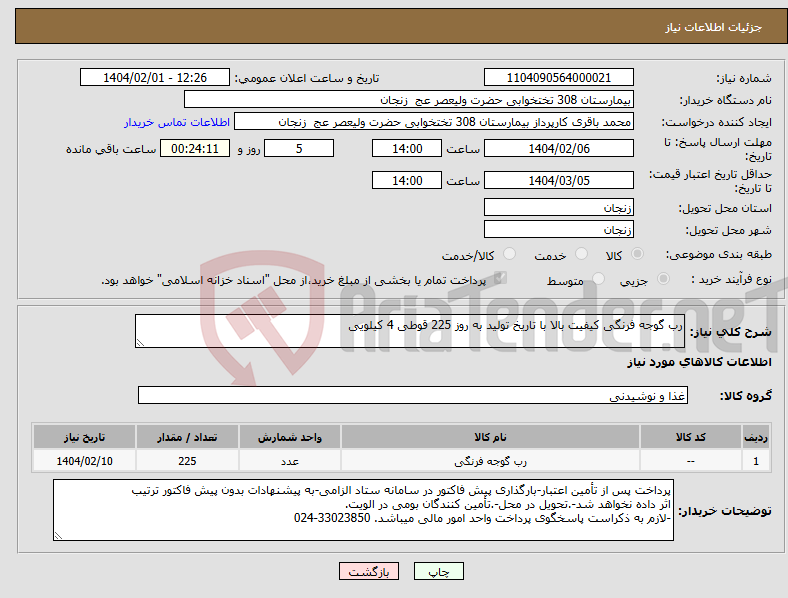This screenshot has height=598, width=788.
Task: Click the table cell رب گوجه فرنگی
Action: click(490, 461)
